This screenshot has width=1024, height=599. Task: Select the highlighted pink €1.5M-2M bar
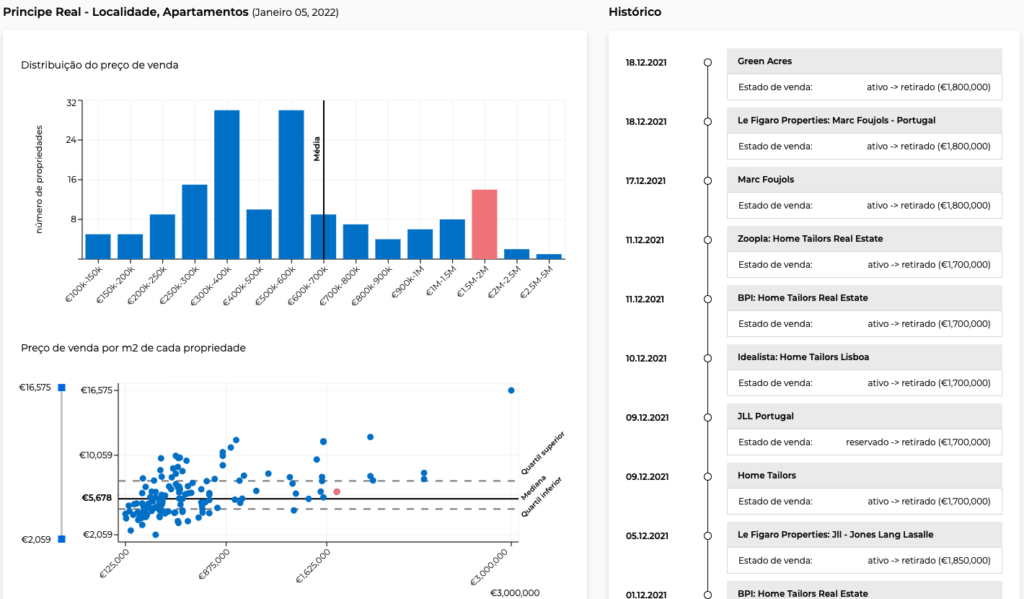(485, 225)
